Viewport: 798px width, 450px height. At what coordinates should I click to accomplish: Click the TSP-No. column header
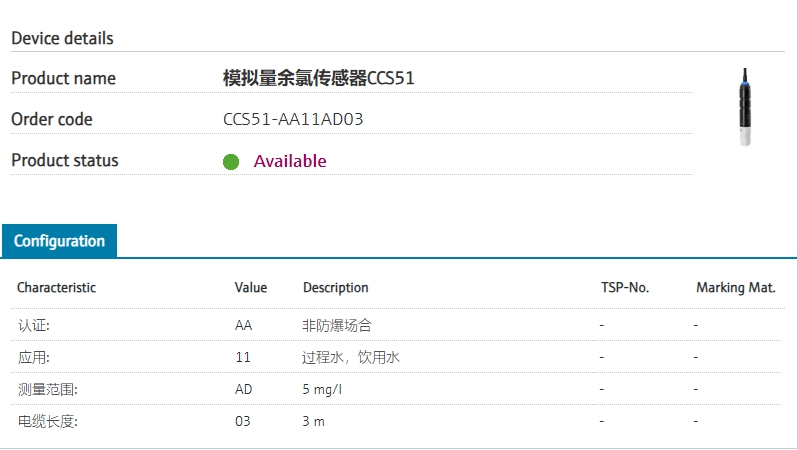624,288
